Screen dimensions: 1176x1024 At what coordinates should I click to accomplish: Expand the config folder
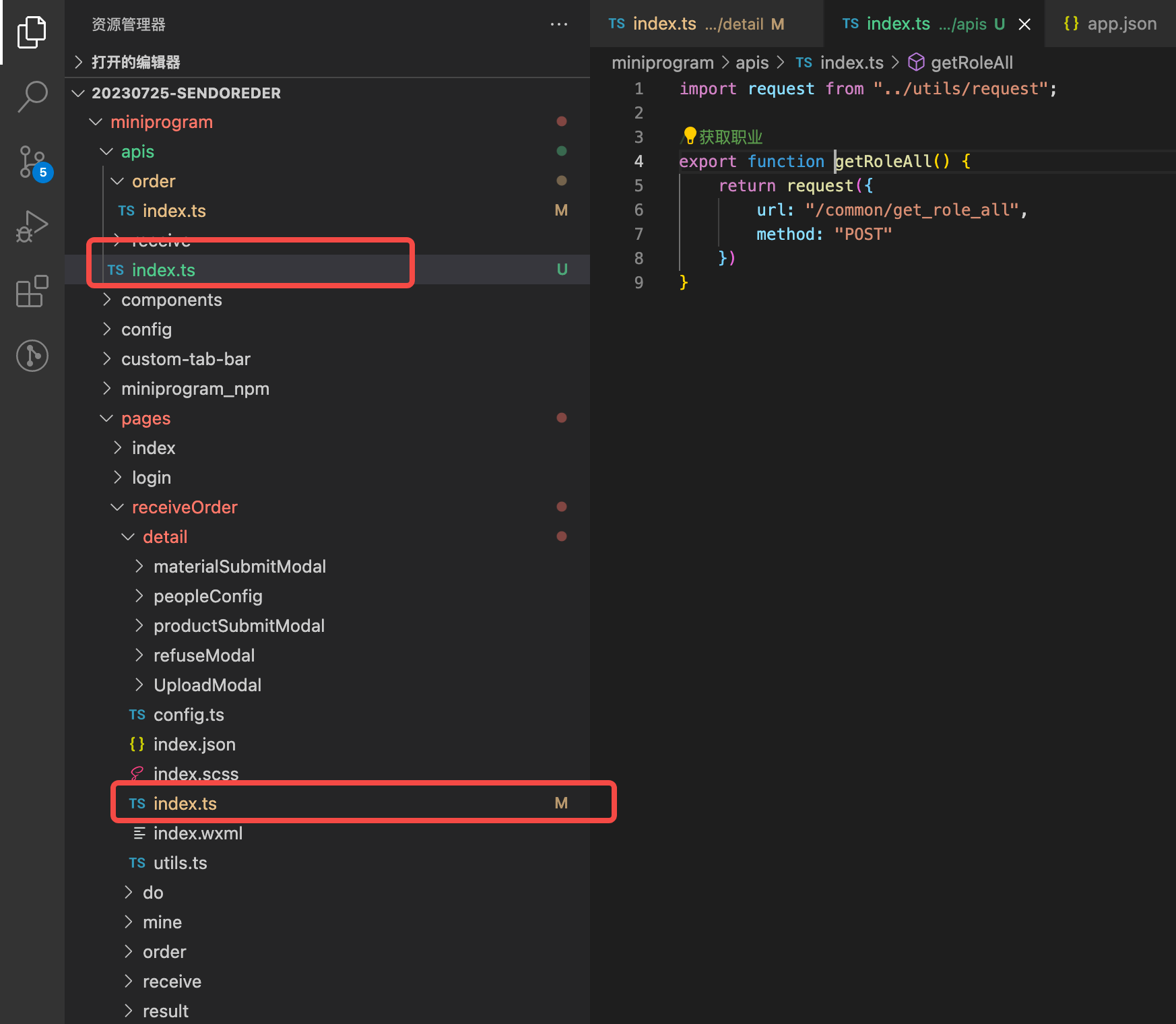coord(327,329)
